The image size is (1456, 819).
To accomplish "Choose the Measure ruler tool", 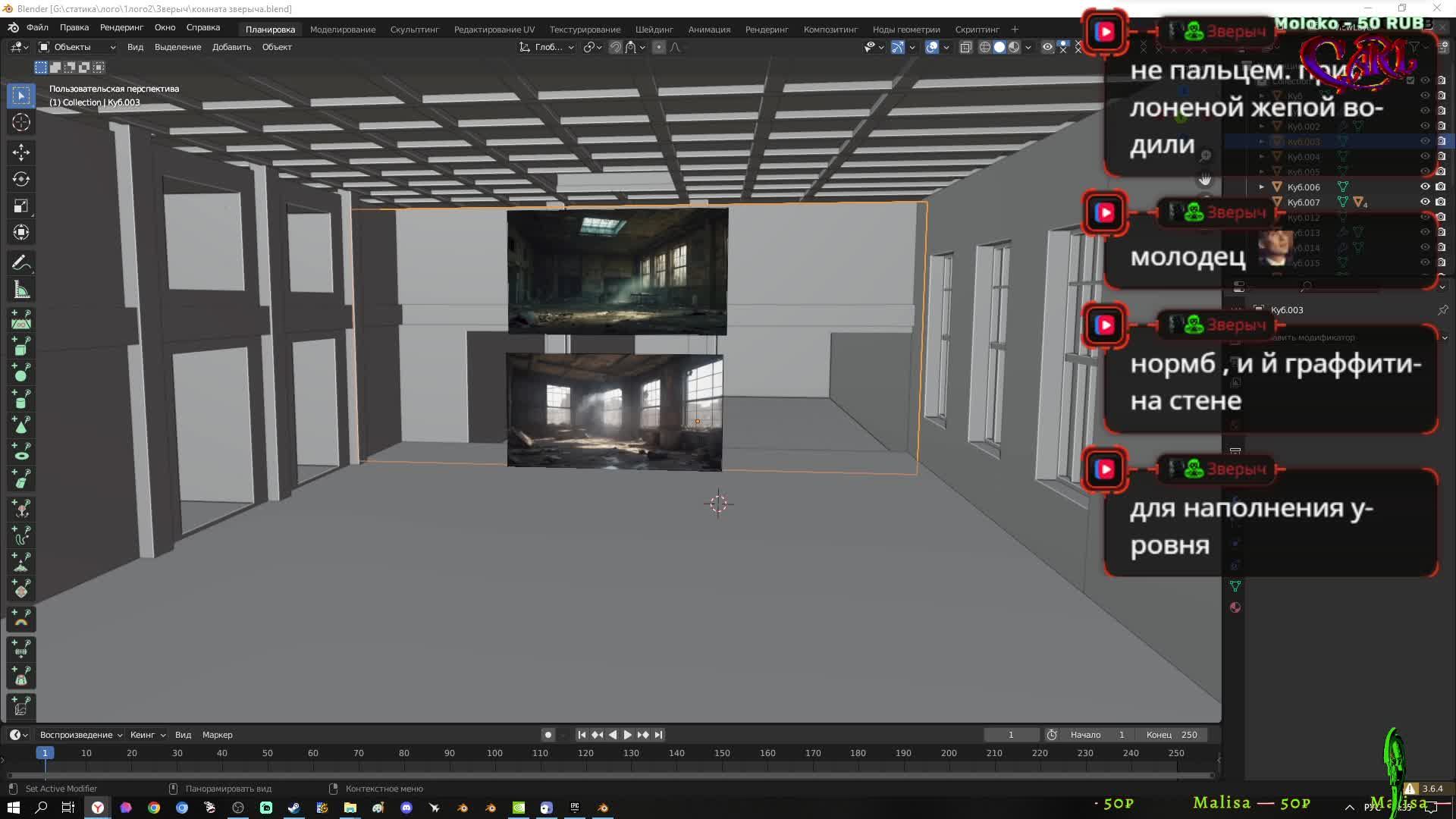I will [20, 290].
